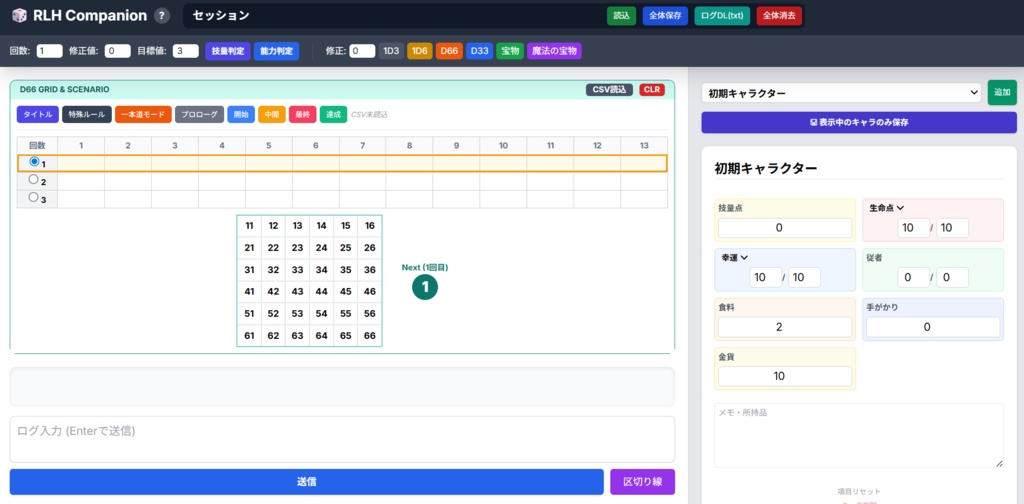Image resolution: width=1024 pixels, height=504 pixels.
Task: Open the 特殊ルール tab
Action: 87,114
